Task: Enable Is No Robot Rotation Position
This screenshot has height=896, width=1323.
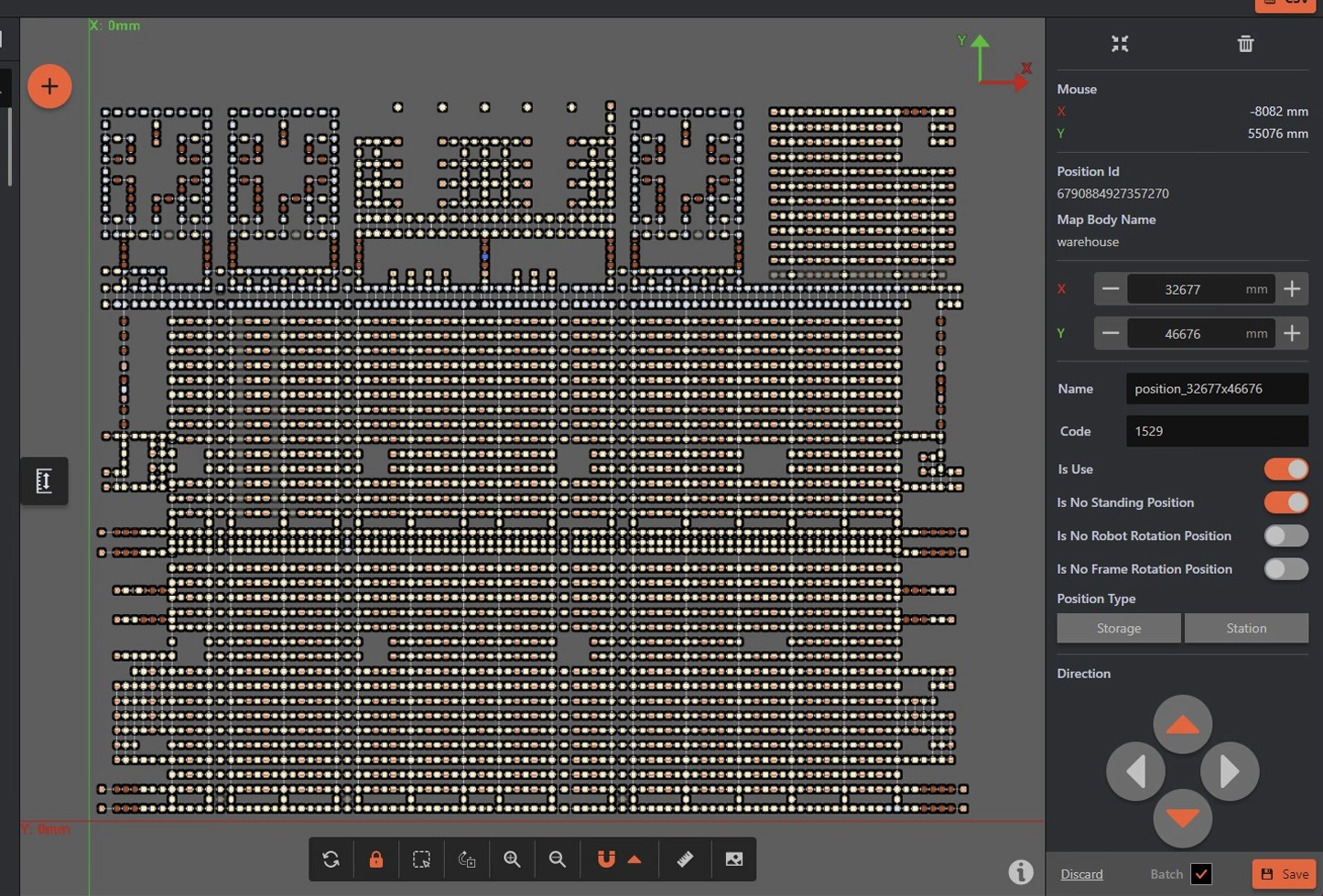Action: (1285, 535)
